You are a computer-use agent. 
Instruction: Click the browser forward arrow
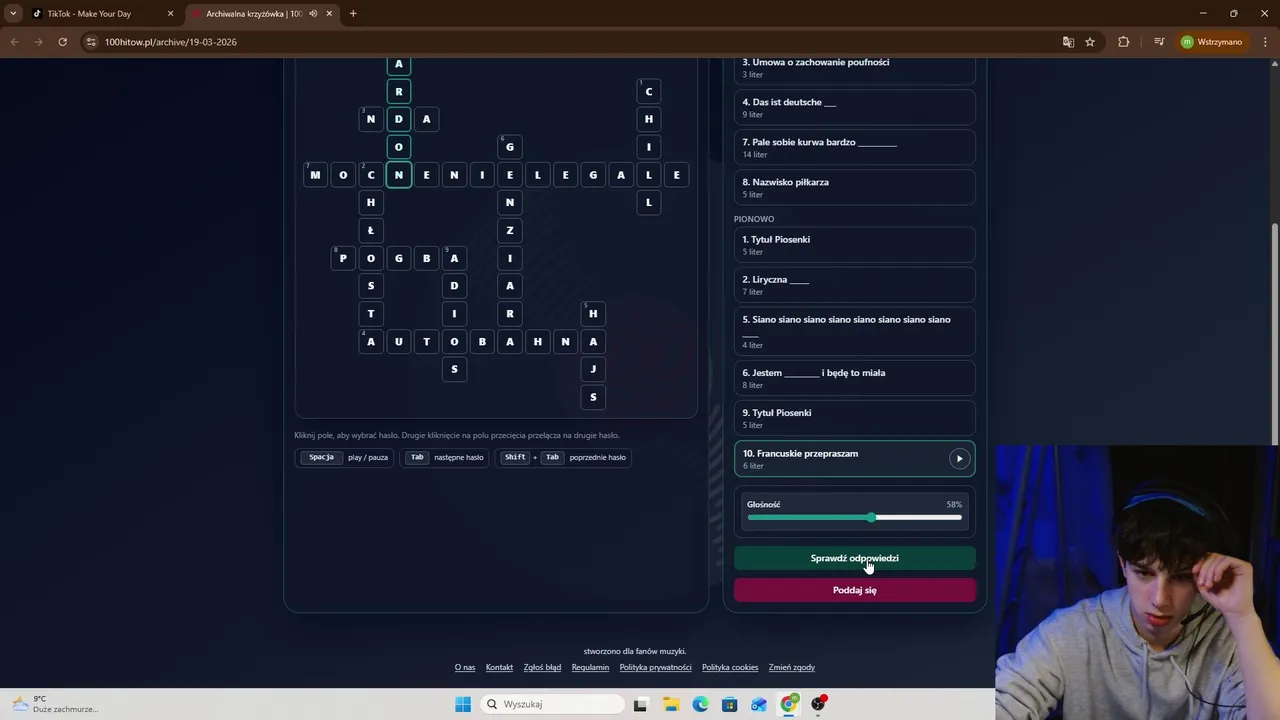(x=38, y=42)
